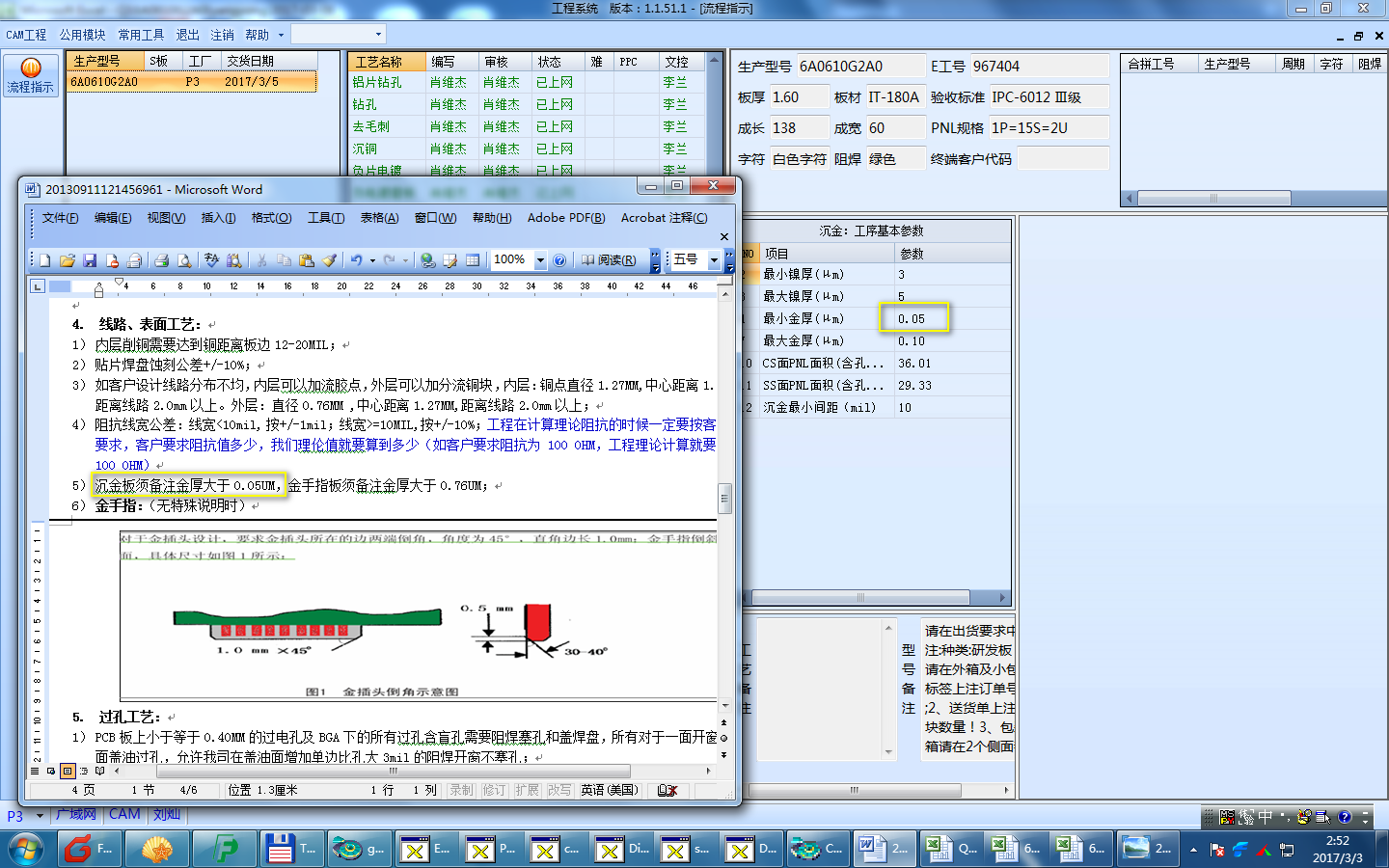Click the Permission document icon
Viewport: 1389px width, 868px height.
pyautogui.click(x=113, y=260)
